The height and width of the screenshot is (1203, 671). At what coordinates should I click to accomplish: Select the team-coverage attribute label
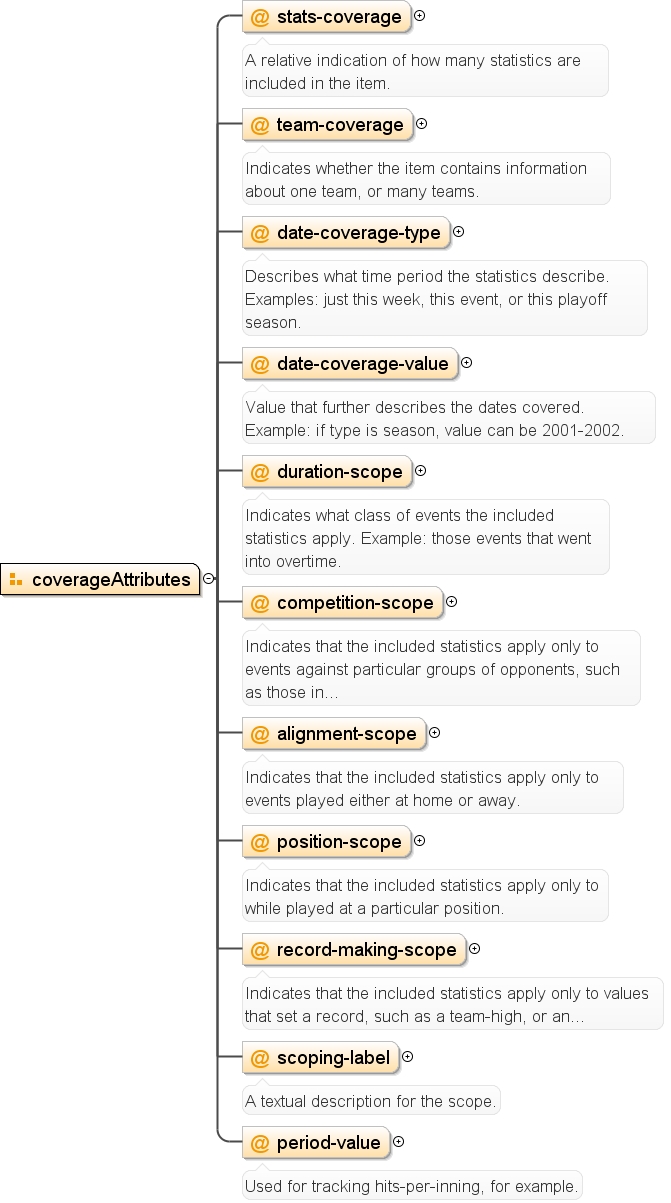point(340,125)
